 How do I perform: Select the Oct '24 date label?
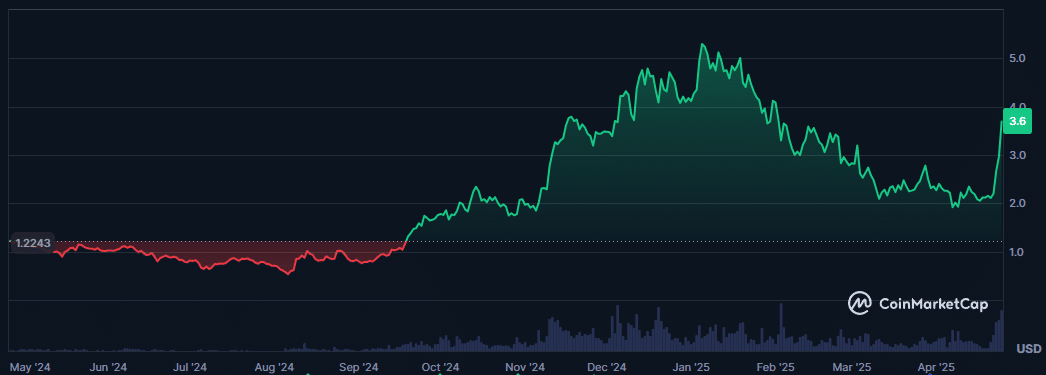coord(440,367)
